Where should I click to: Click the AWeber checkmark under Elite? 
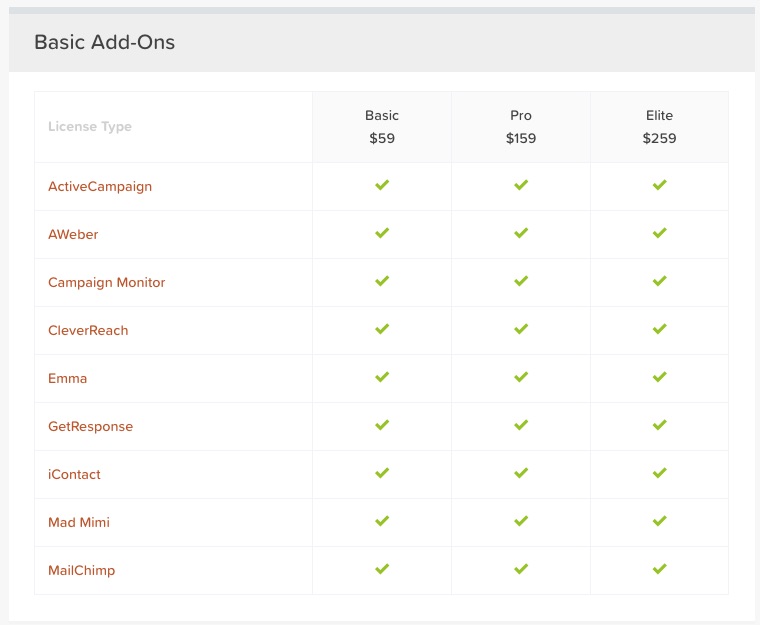pyautogui.click(x=660, y=233)
